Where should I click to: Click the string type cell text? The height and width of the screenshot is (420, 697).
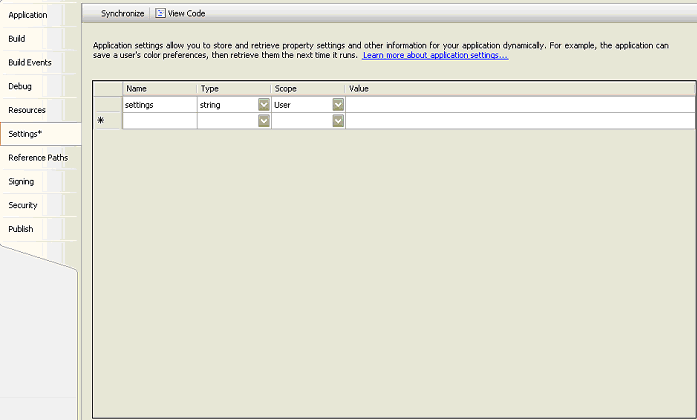(210, 105)
